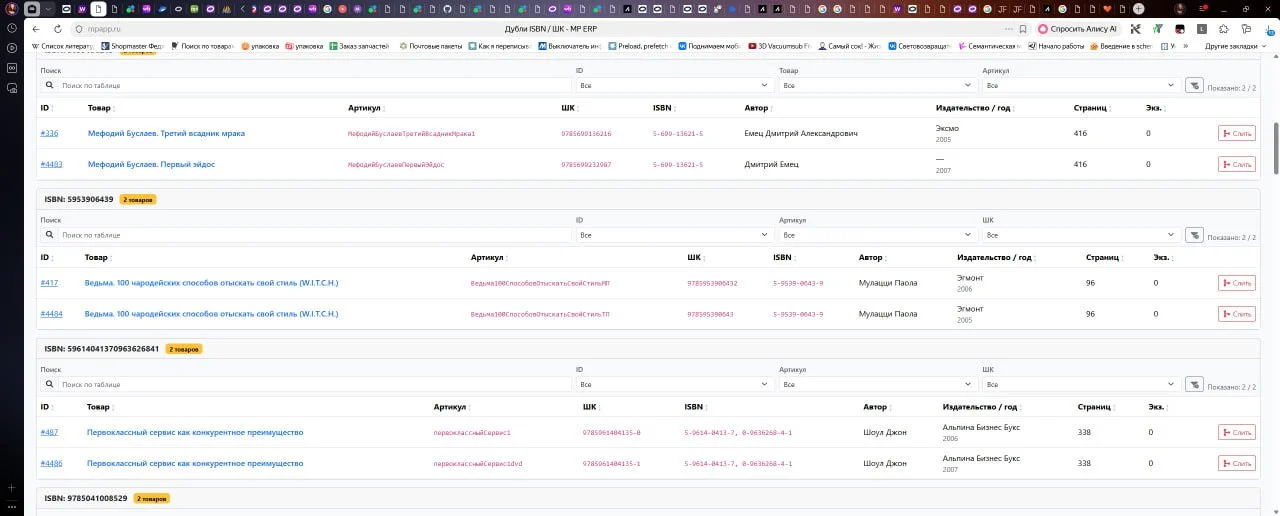
Task: Clear filters in the Первоклассный сервис table
Action: click(1193, 384)
